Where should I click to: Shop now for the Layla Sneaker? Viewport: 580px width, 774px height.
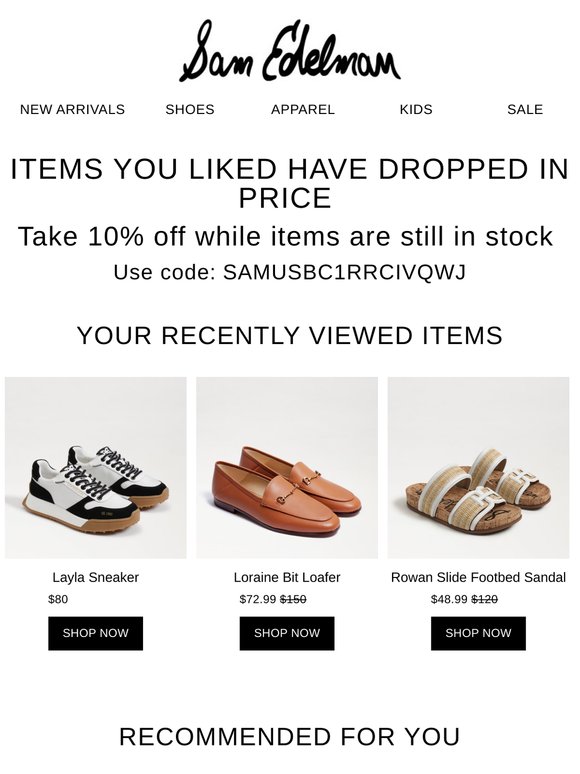tap(96, 633)
